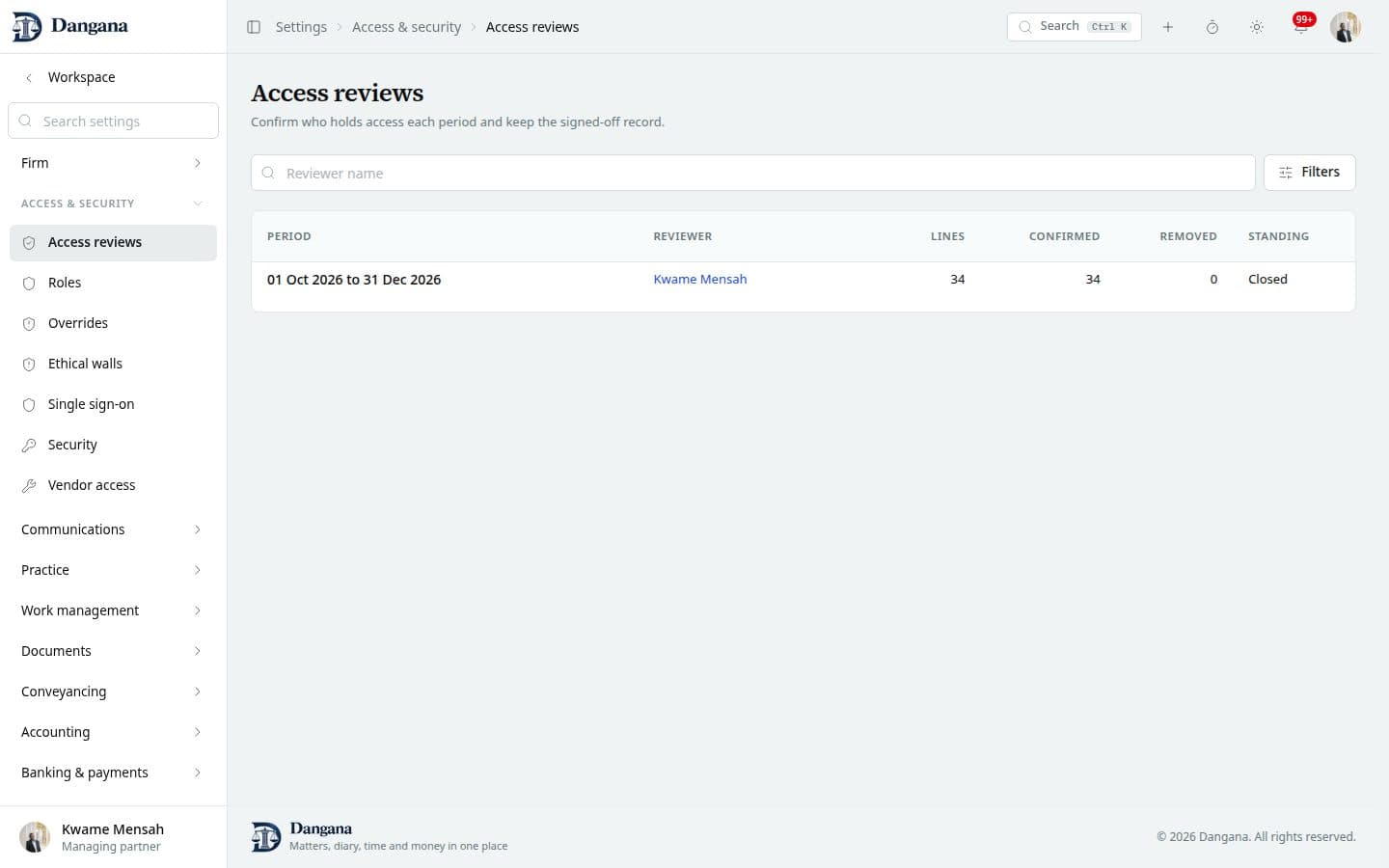Expand the Accounting section

tap(113, 732)
